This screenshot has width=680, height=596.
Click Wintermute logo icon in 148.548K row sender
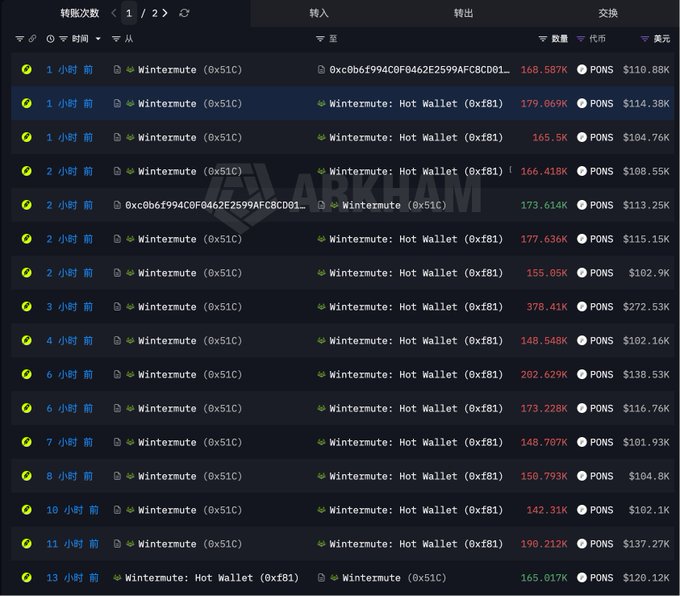tap(130, 341)
